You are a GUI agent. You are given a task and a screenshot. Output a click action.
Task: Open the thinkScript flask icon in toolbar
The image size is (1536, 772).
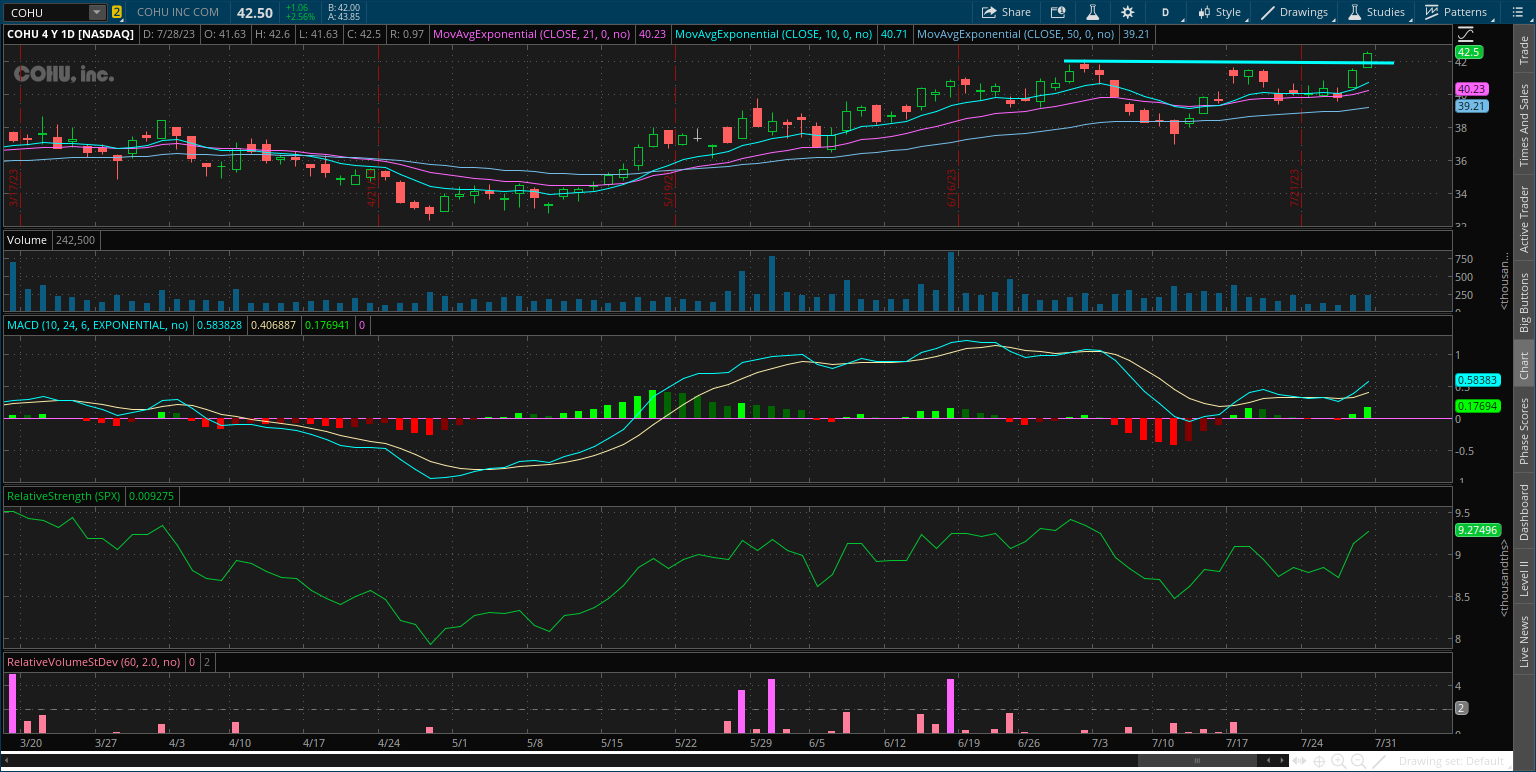pos(1093,12)
